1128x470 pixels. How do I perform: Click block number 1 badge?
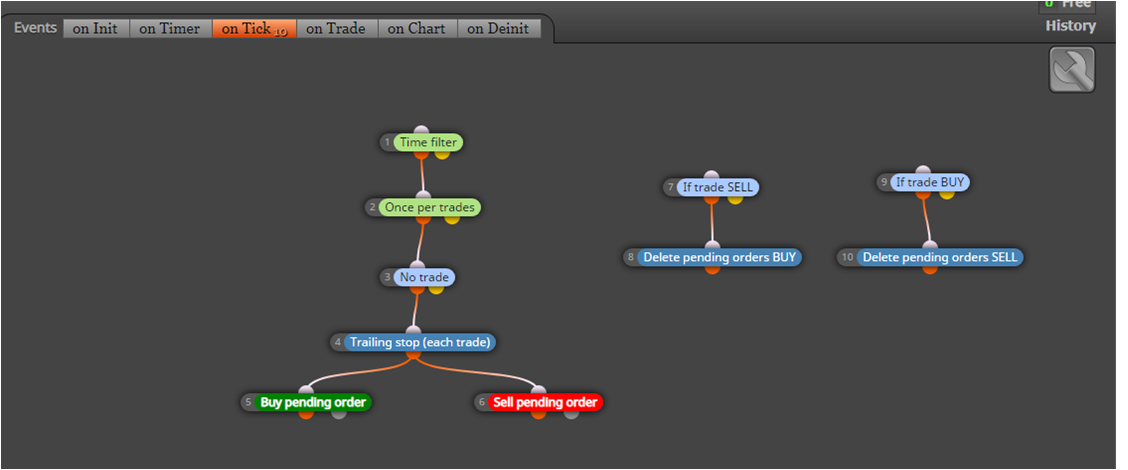point(387,143)
